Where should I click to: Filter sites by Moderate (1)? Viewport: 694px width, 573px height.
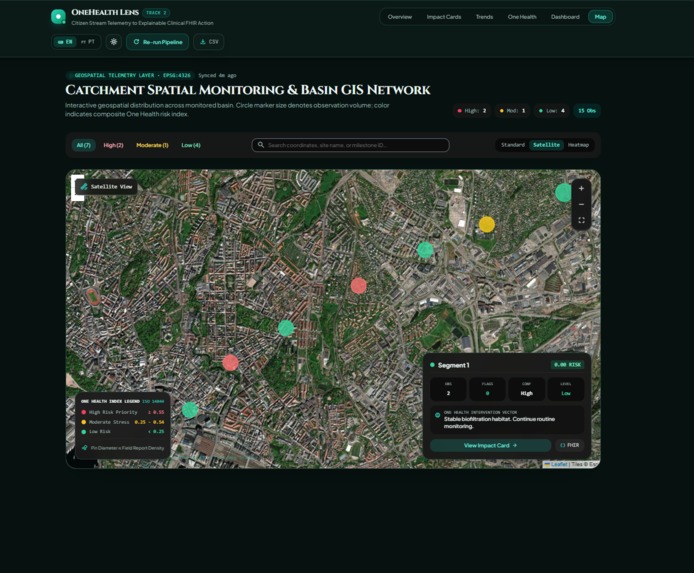click(152, 145)
